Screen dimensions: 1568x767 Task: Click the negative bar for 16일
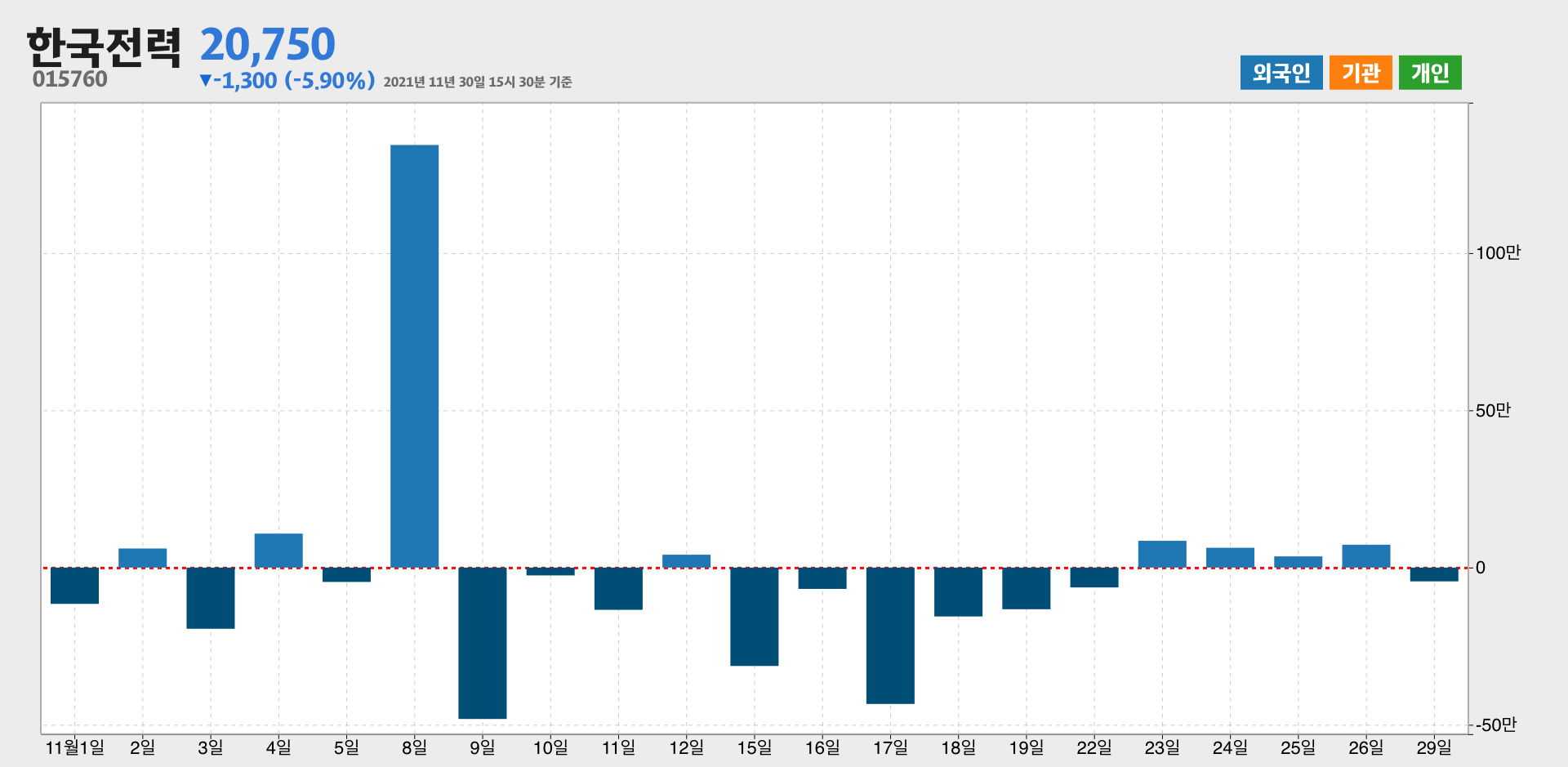pos(822,578)
